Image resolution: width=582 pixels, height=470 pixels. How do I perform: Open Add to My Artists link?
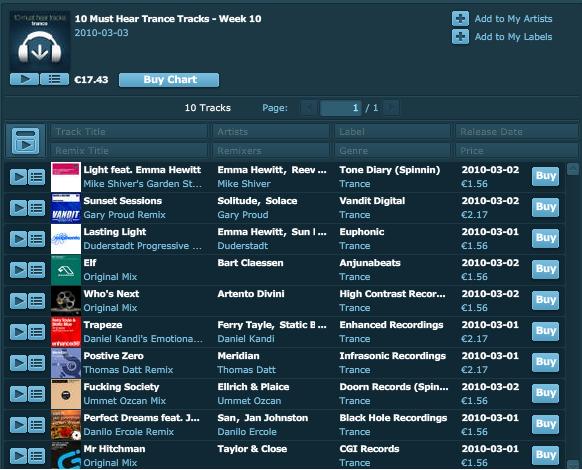[x=513, y=19]
